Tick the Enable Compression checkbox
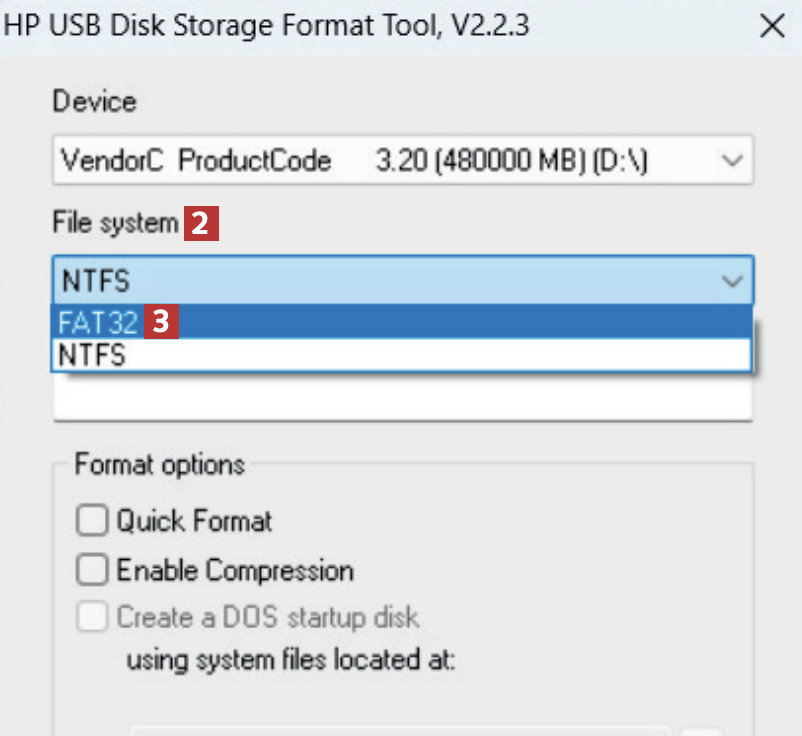802x736 pixels. click(93, 570)
